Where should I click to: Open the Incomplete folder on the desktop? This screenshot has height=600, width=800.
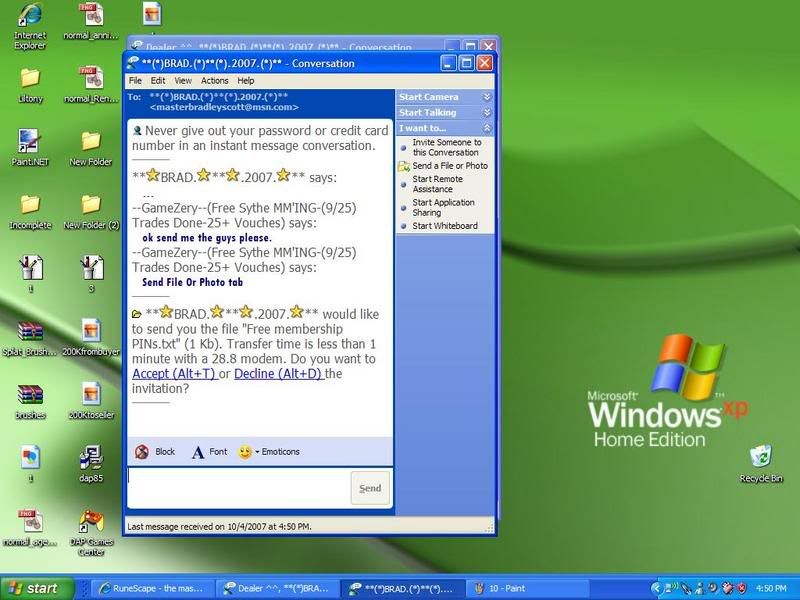(30, 211)
